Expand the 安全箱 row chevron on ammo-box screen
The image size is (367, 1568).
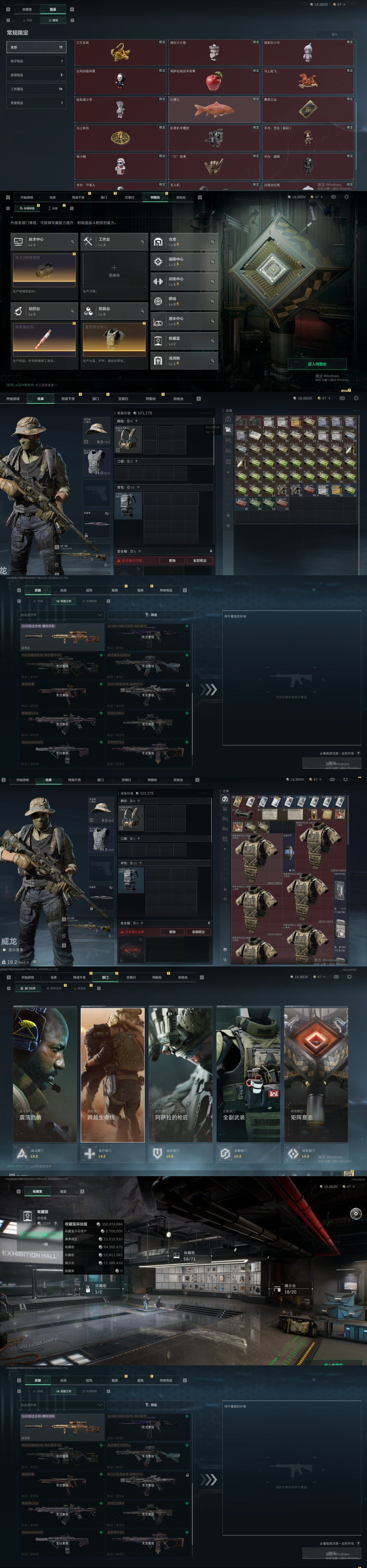[x=211, y=551]
